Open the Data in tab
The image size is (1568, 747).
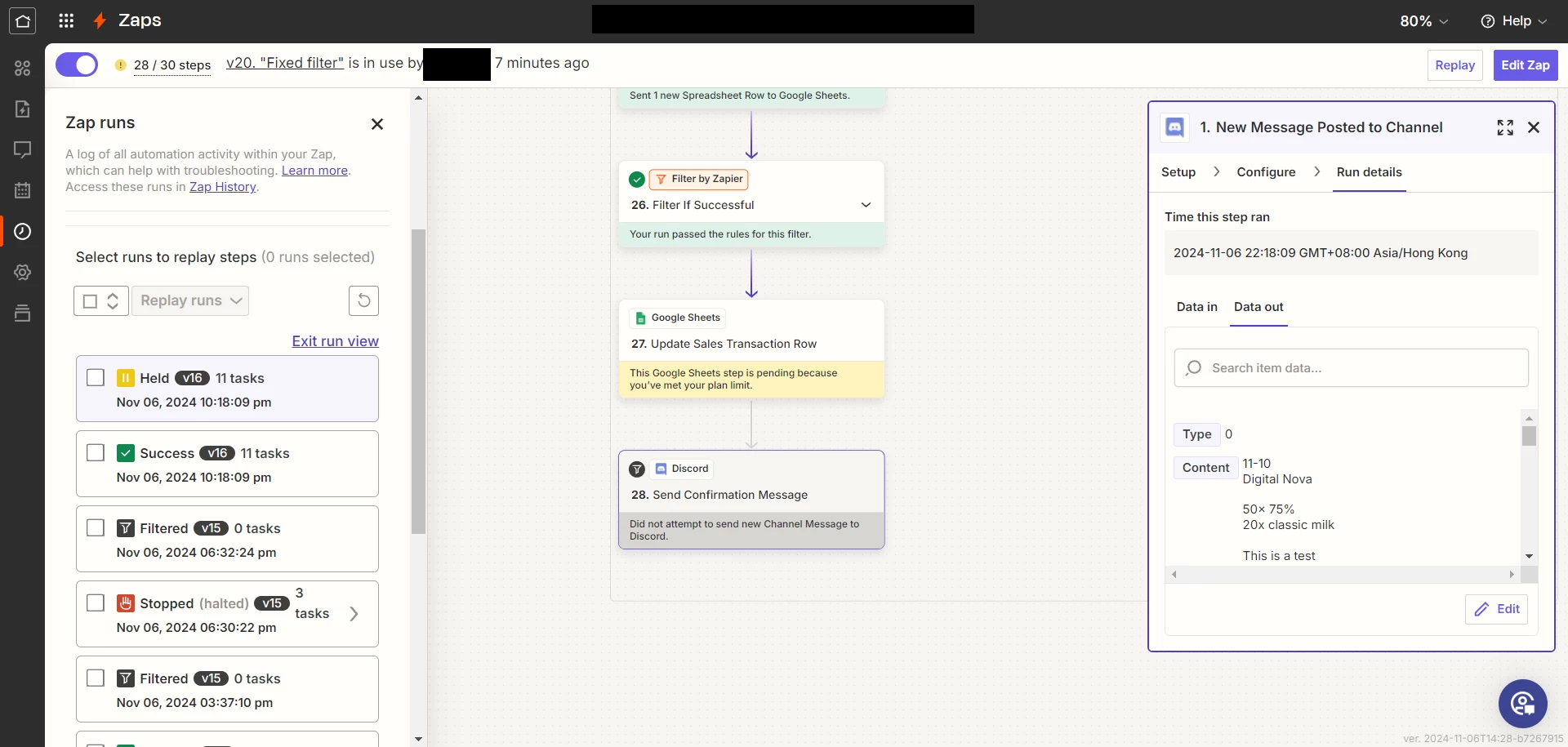[1196, 307]
